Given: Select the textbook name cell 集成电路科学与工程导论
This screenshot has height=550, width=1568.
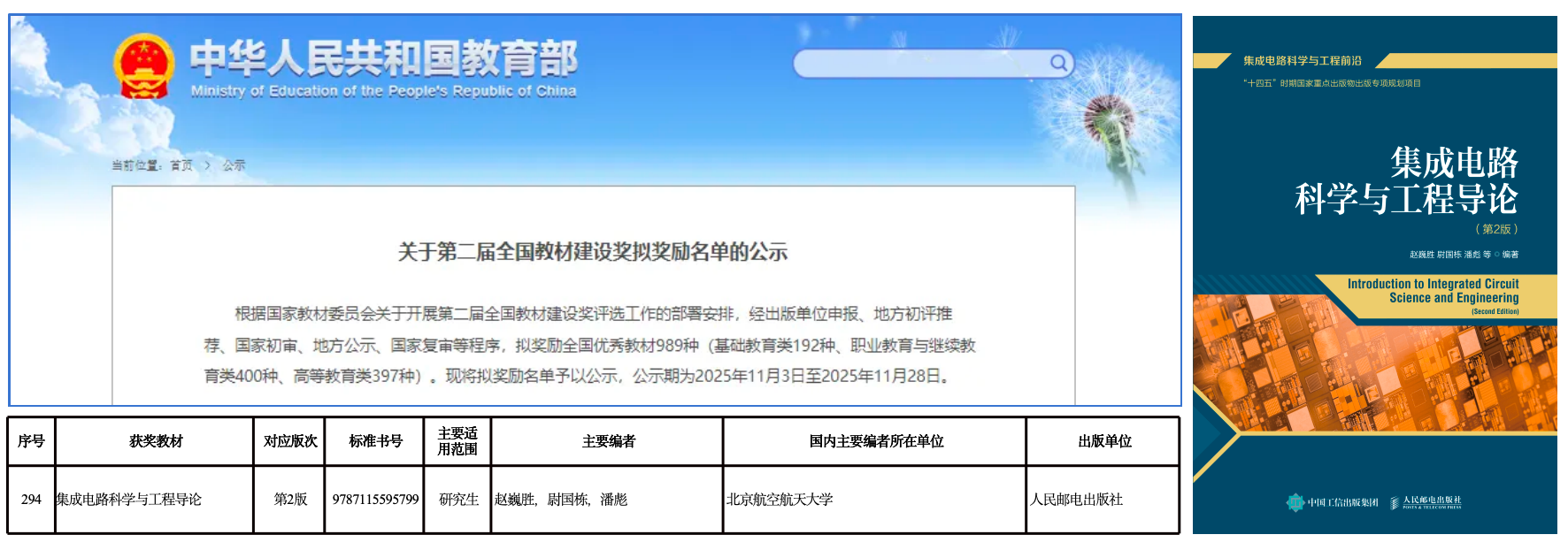Looking at the screenshot, I should pyautogui.click(x=129, y=500).
